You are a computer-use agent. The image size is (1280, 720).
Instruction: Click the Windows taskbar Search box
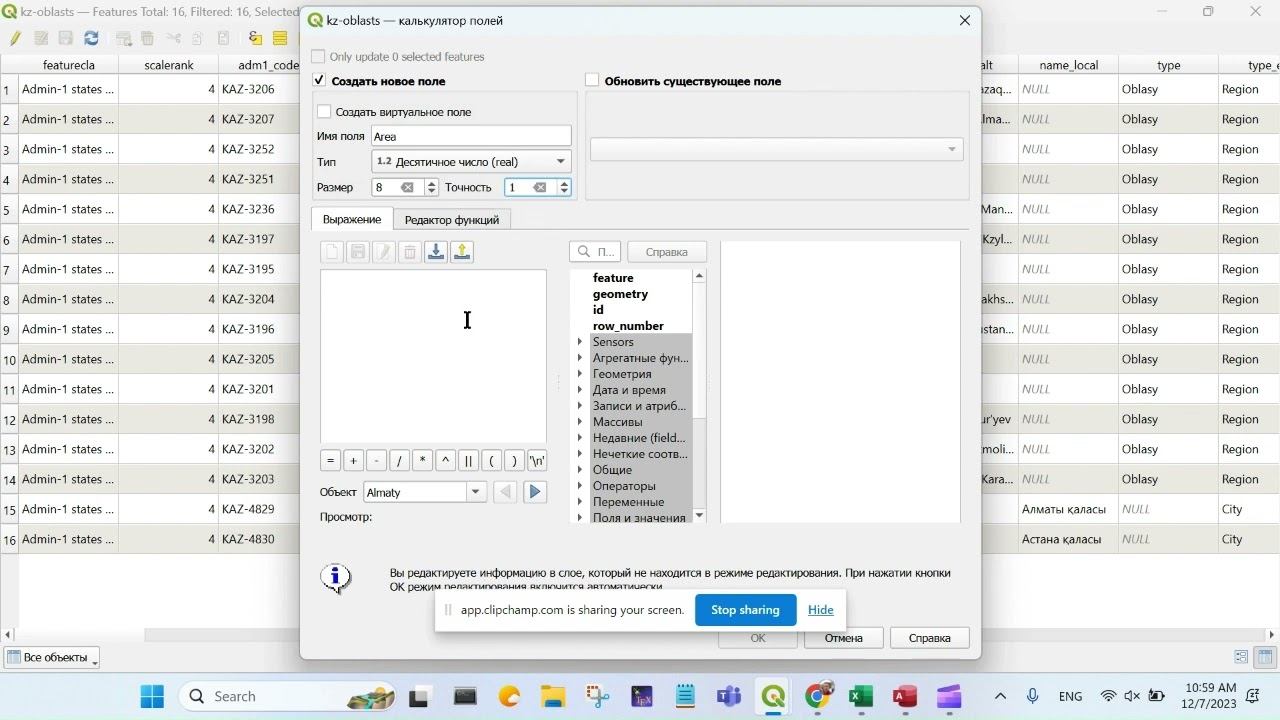(288, 696)
